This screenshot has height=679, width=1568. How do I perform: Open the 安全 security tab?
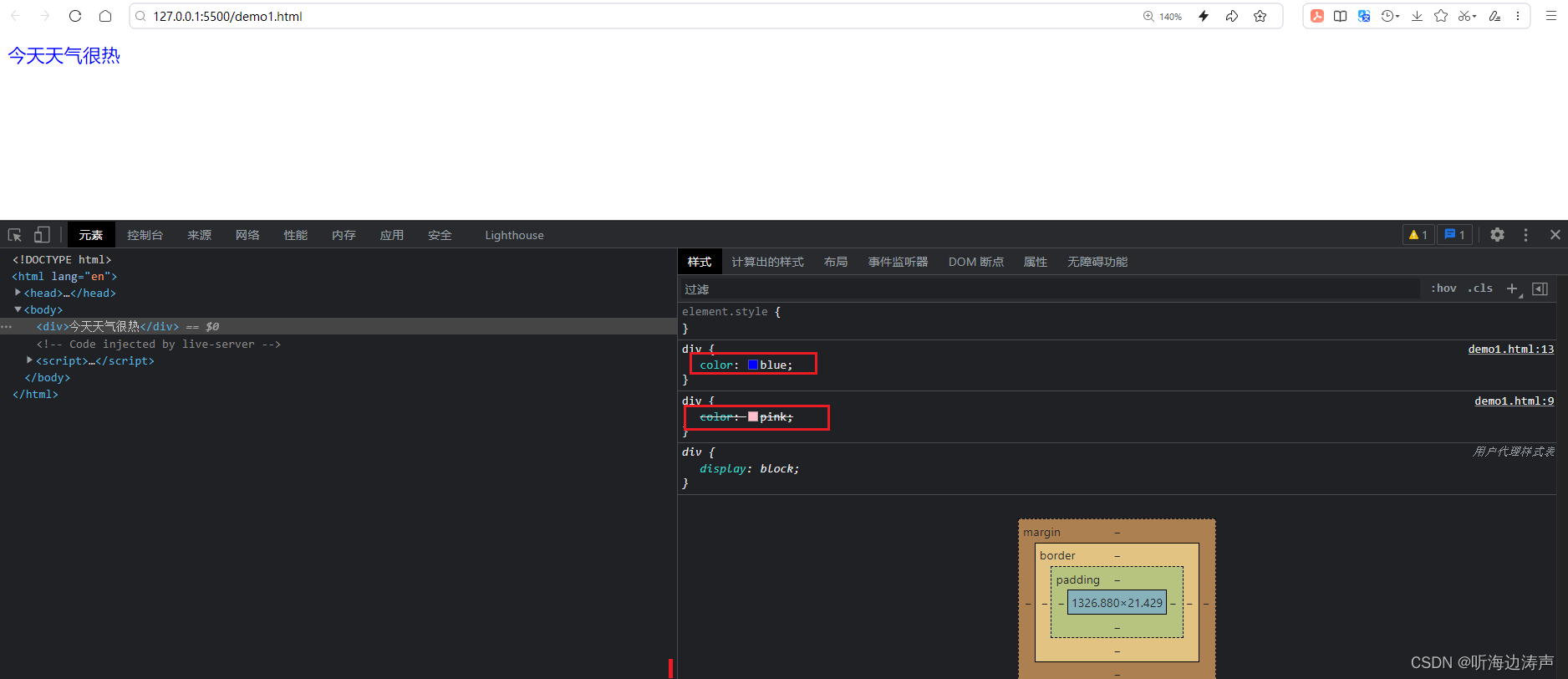tap(440, 235)
